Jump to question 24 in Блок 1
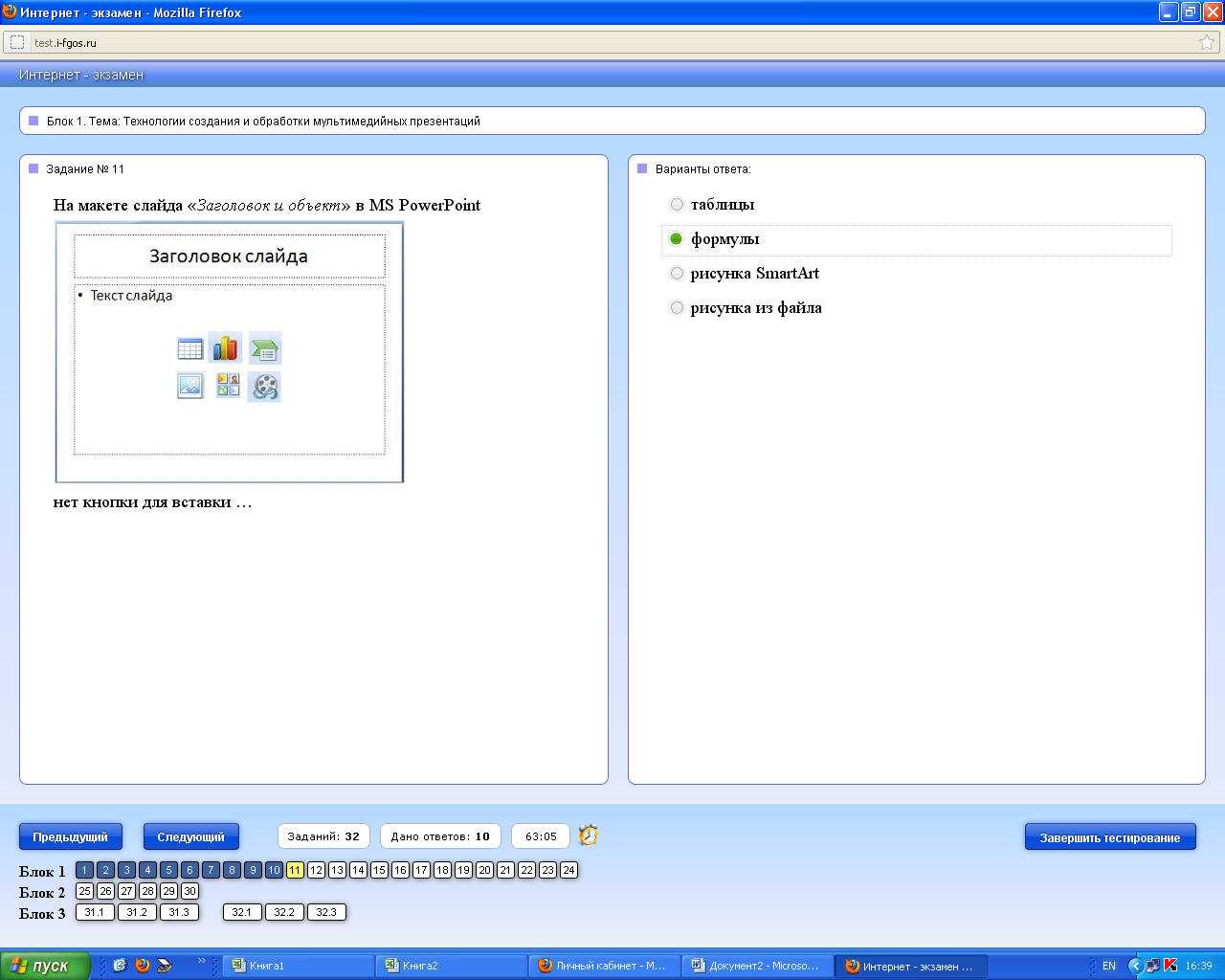 [x=568, y=870]
